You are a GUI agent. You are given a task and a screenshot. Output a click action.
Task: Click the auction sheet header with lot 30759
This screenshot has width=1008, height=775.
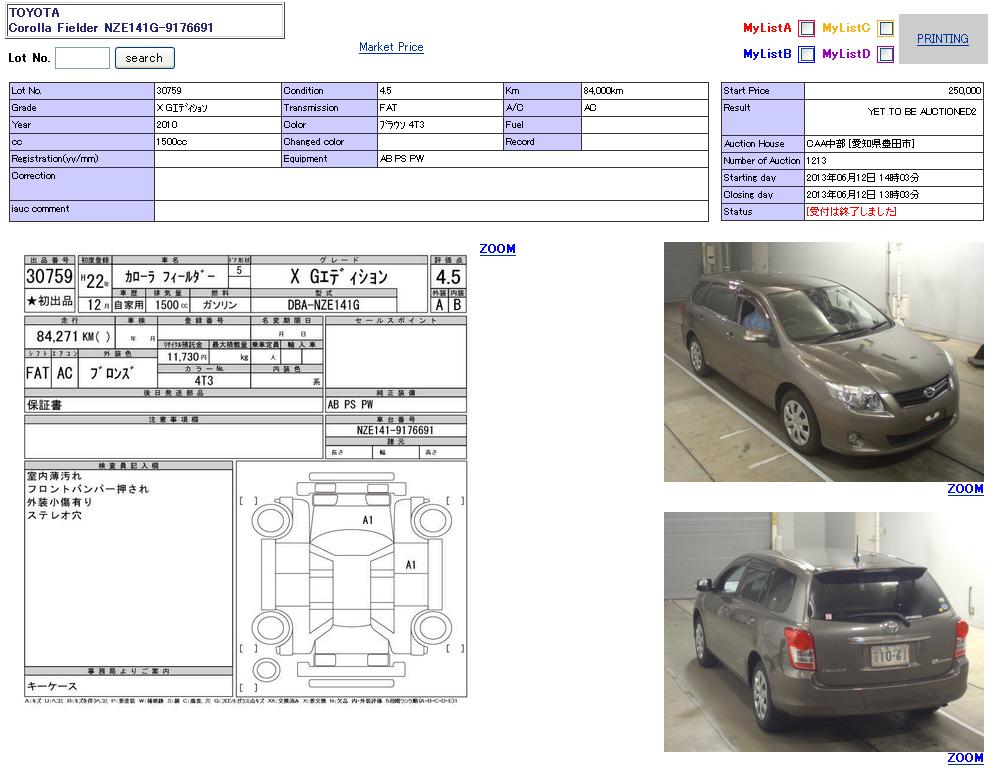(x=245, y=284)
